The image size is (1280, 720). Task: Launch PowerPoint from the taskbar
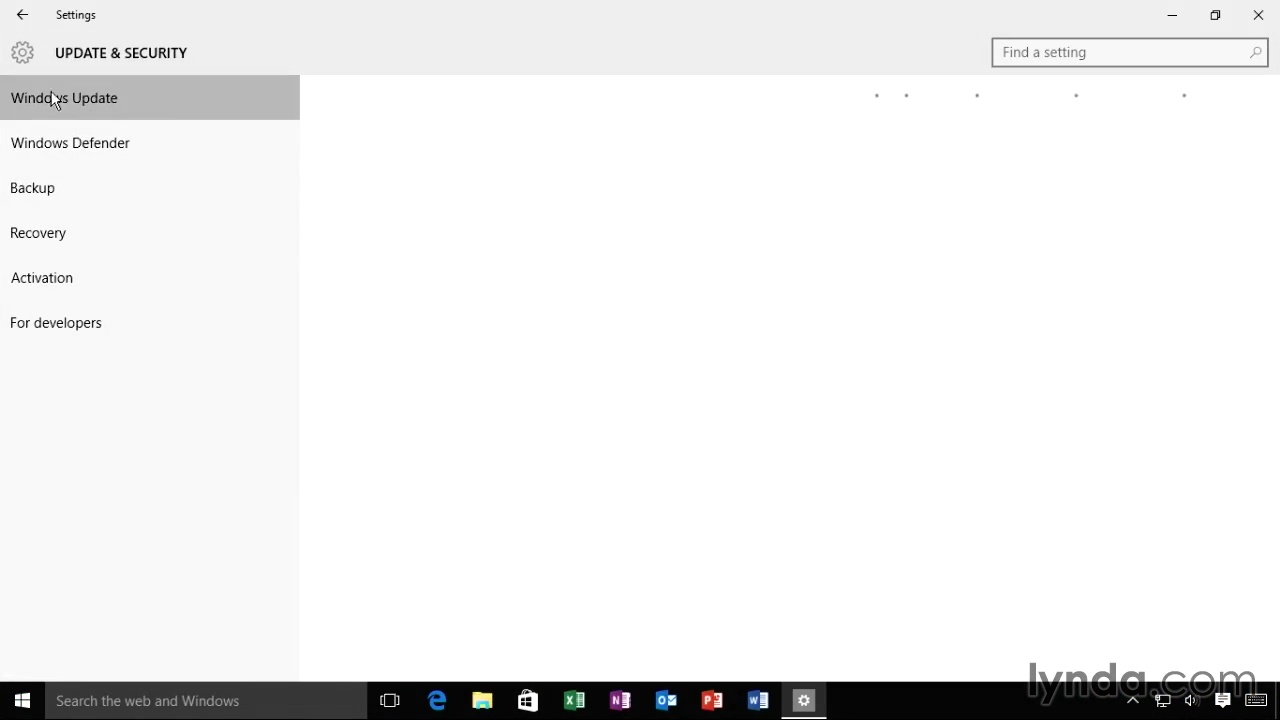(712, 701)
